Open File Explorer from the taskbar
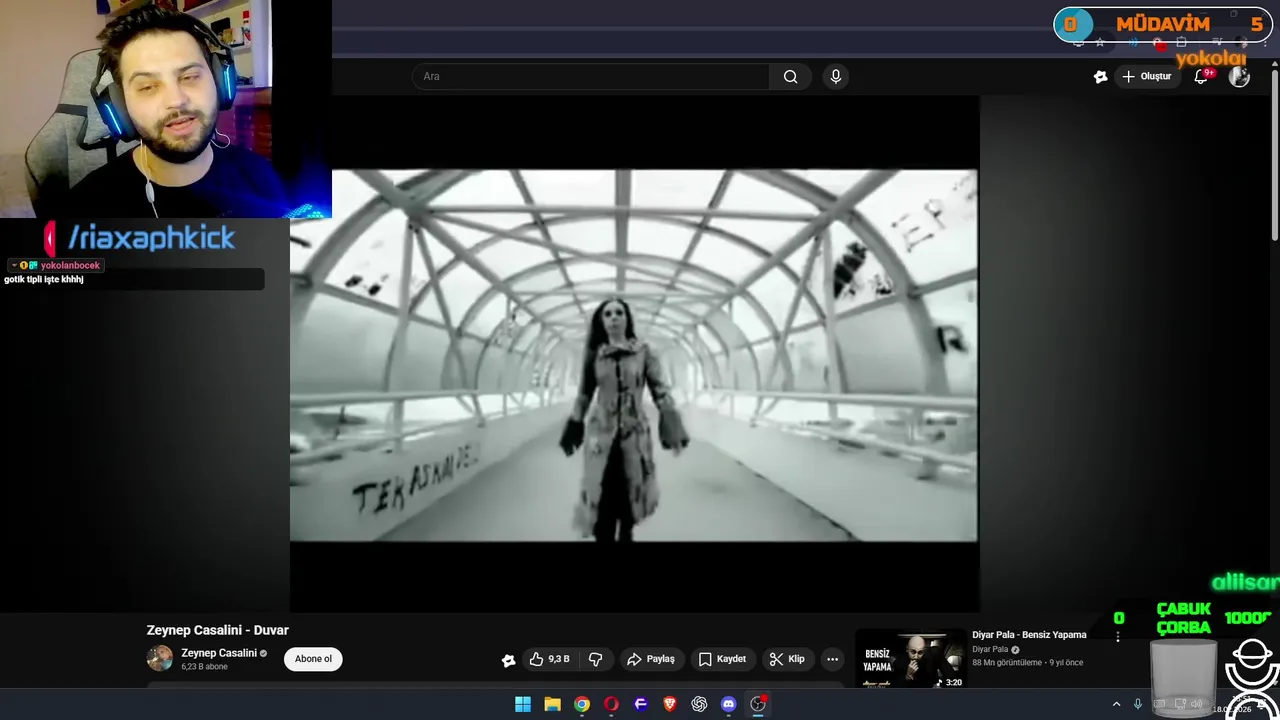The height and width of the screenshot is (720, 1280). (x=552, y=704)
